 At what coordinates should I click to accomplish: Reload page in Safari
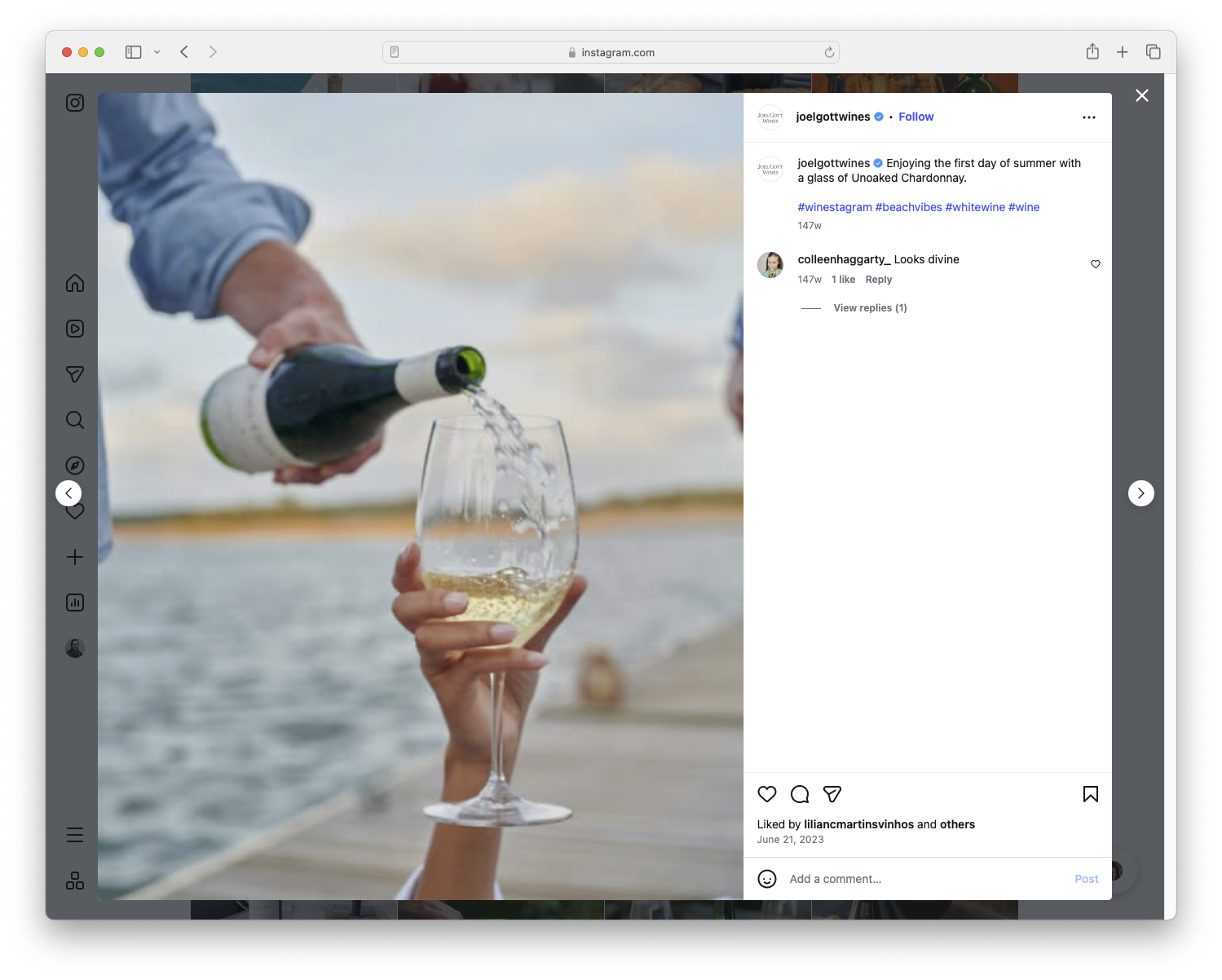click(829, 52)
